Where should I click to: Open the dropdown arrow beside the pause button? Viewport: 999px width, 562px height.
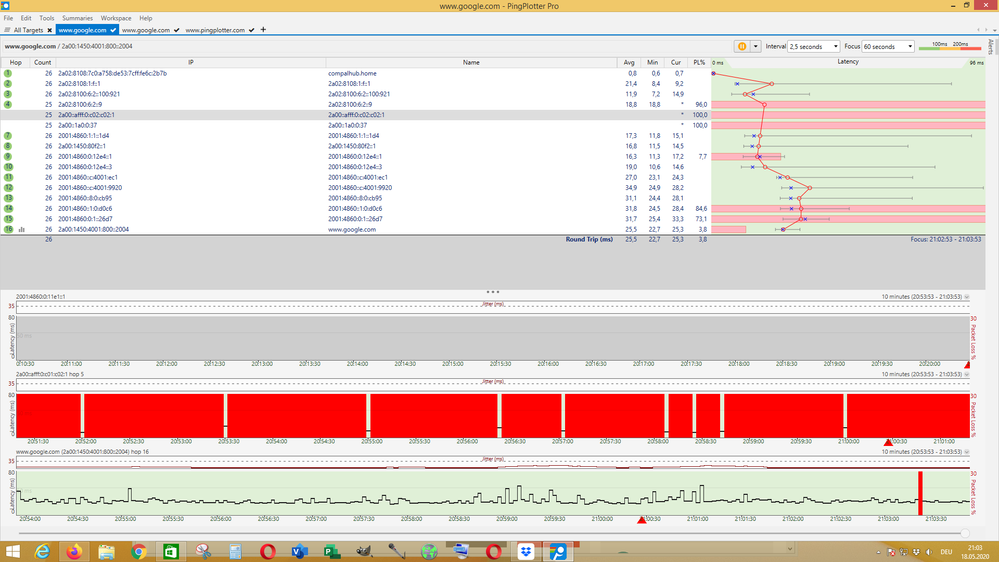tap(756, 46)
